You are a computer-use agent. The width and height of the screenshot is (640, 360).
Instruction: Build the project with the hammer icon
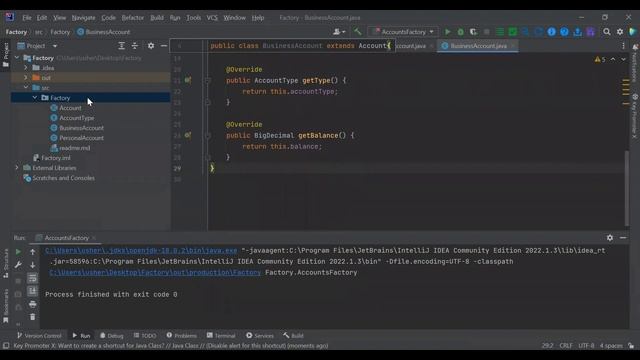[358, 32]
